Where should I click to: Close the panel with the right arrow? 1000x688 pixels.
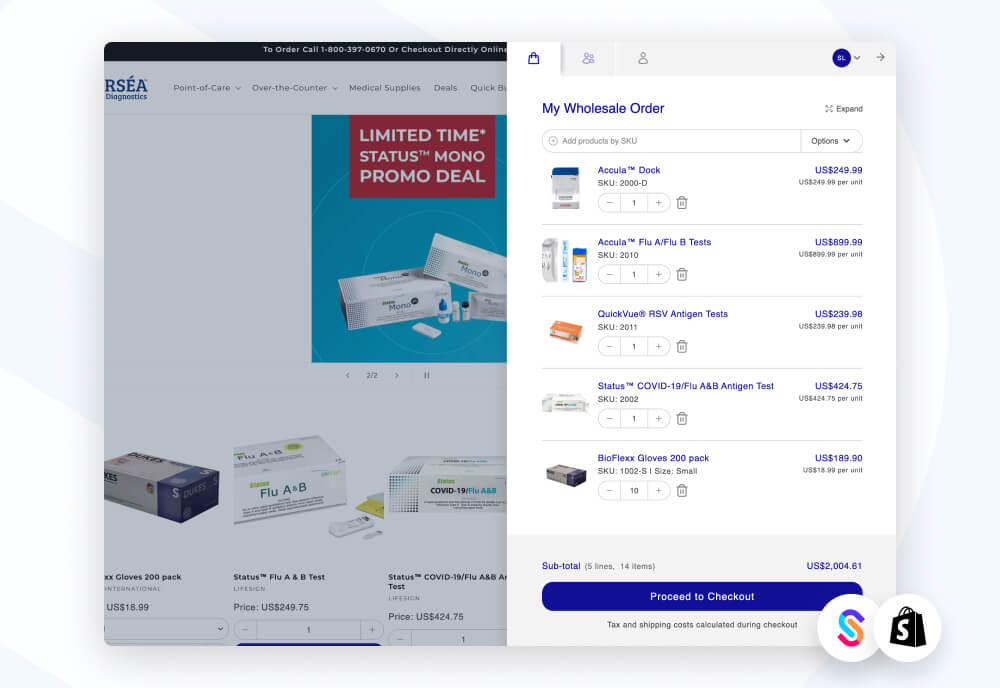tap(880, 58)
